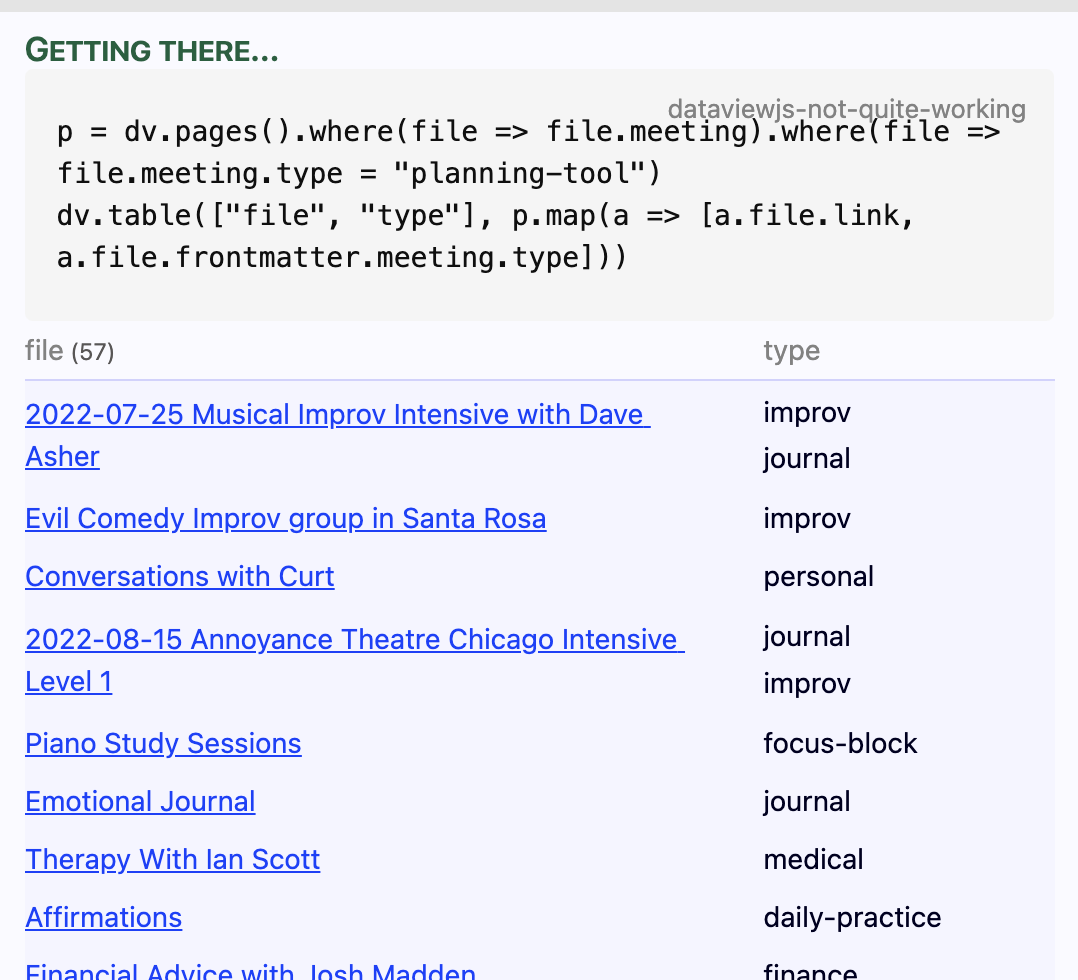The height and width of the screenshot is (980, 1078).
Task: Select 'personal' type for Conversations with Curt
Action: tap(818, 576)
